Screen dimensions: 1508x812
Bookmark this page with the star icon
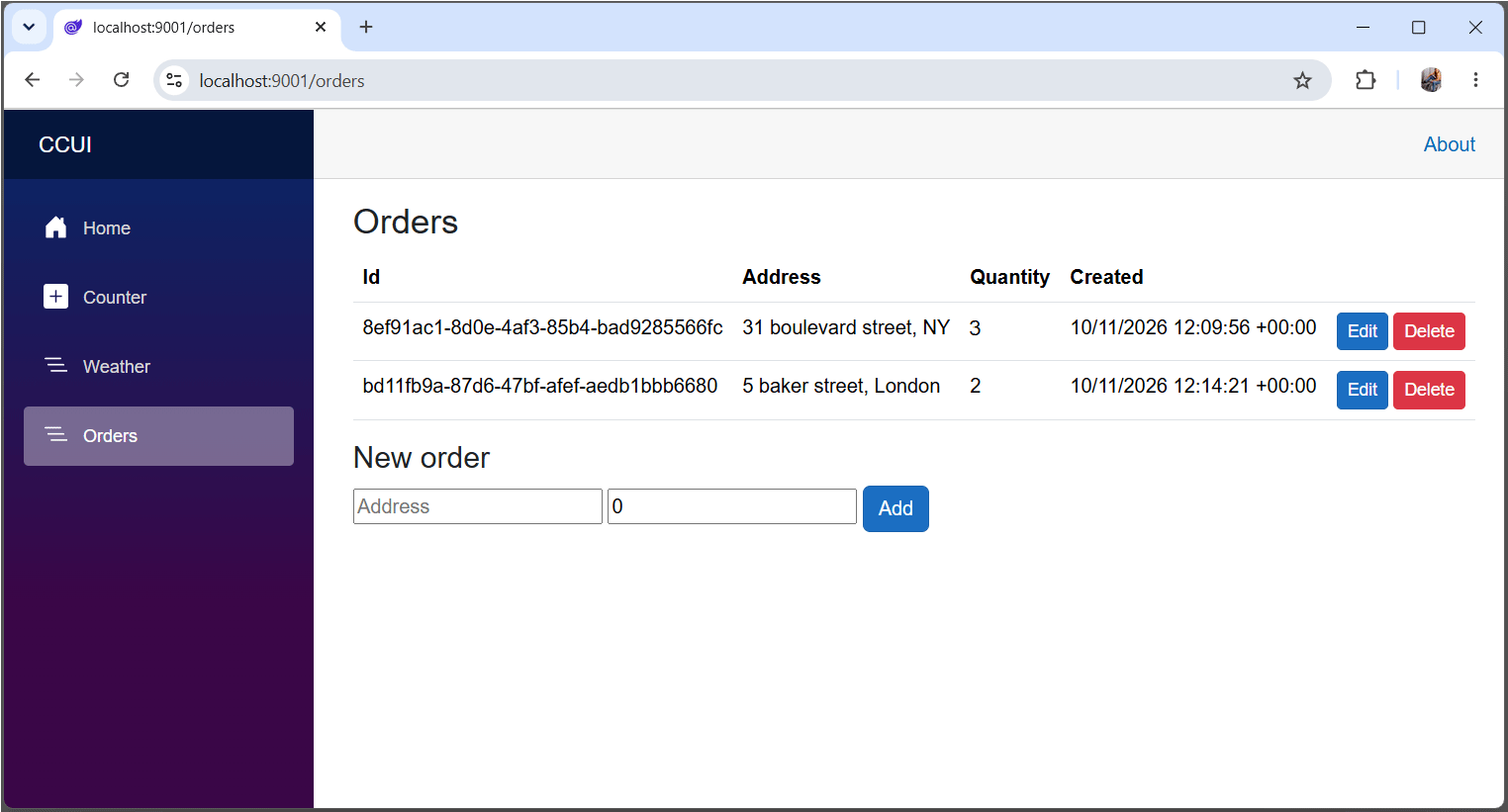(1302, 80)
